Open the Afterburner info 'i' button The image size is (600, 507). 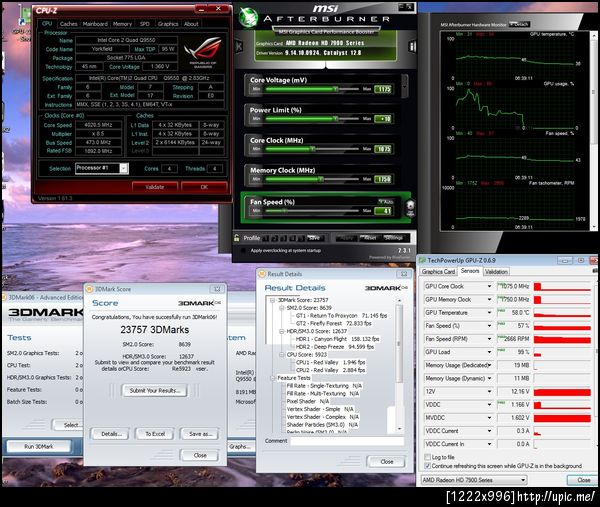[412, 47]
